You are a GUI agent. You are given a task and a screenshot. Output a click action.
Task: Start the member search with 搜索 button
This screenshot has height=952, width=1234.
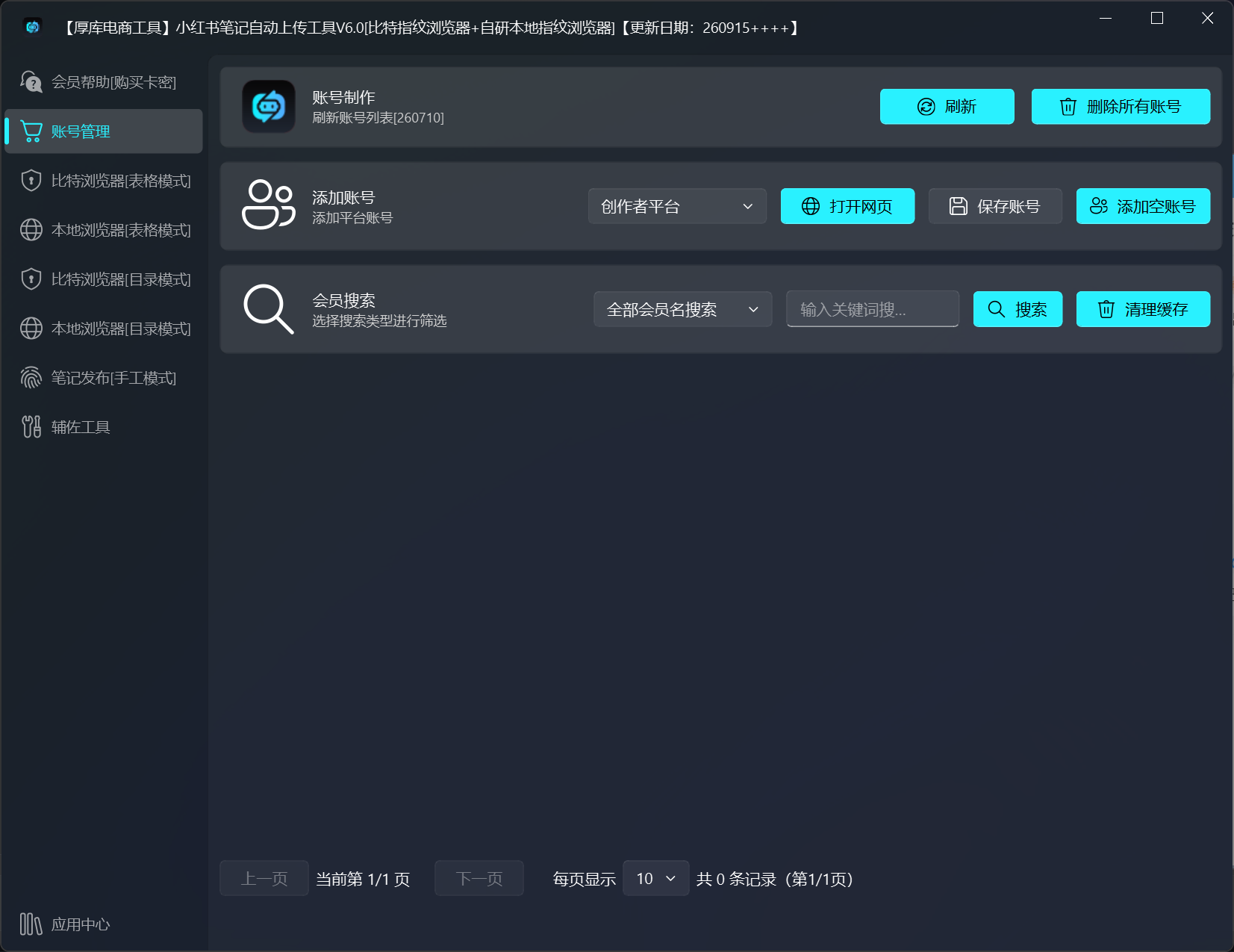click(x=1018, y=309)
